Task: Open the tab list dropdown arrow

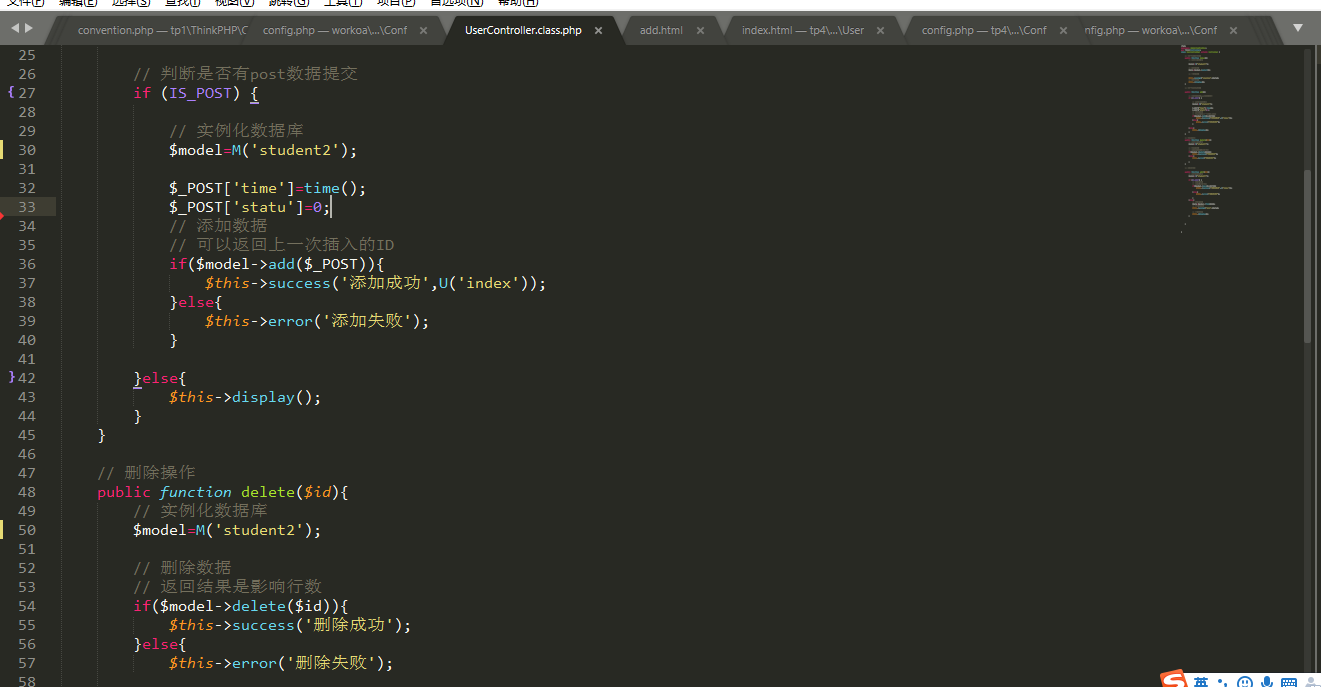Action: coord(1298,29)
